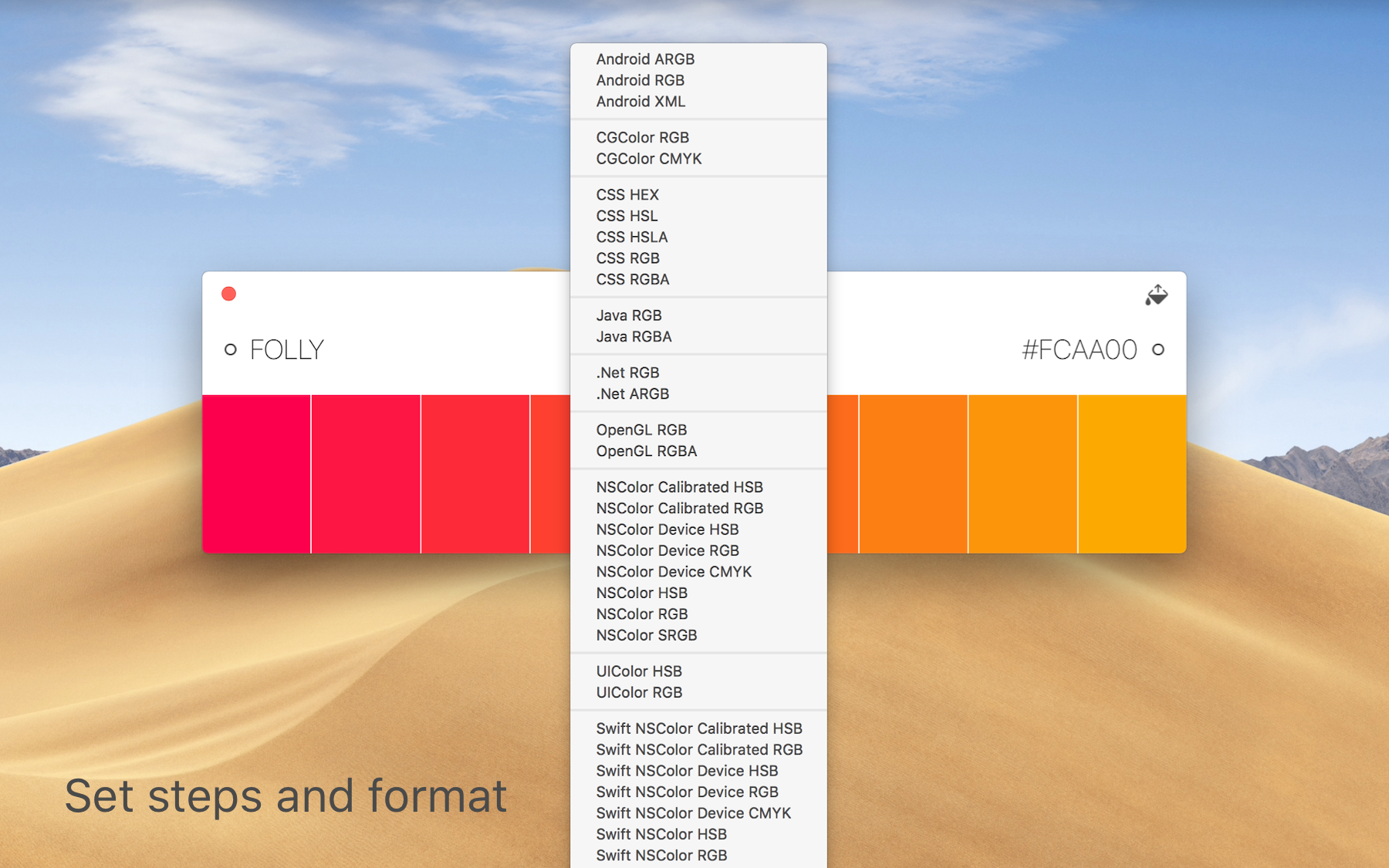Click the circle beside #FCAA00 value
Viewport: 1389px width, 868px height.
click(x=1157, y=350)
